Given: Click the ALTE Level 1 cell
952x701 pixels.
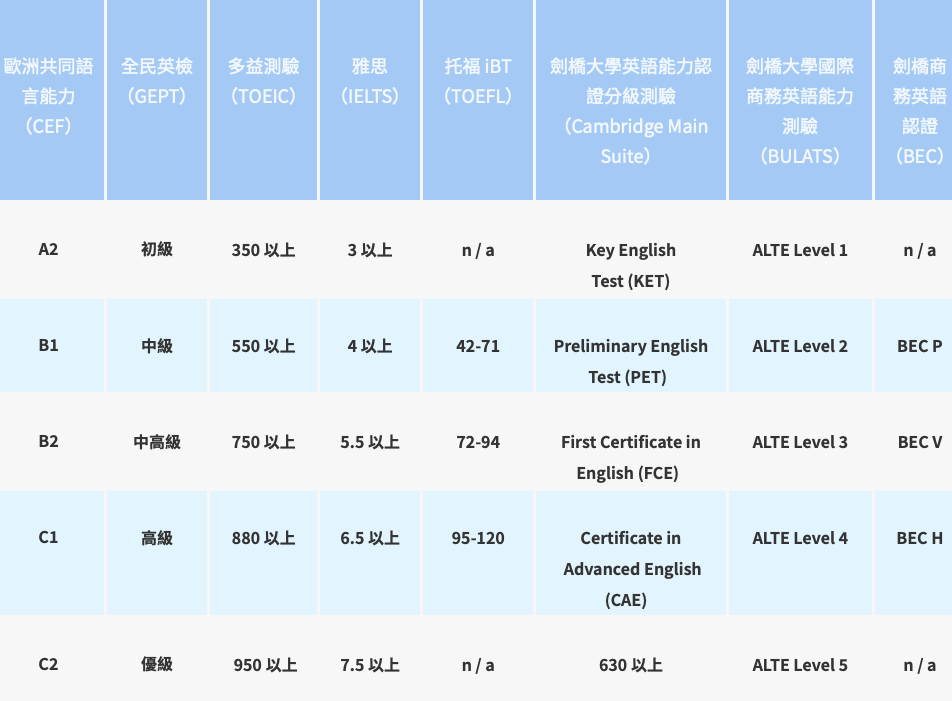Looking at the screenshot, I should [x=800, y=250].
